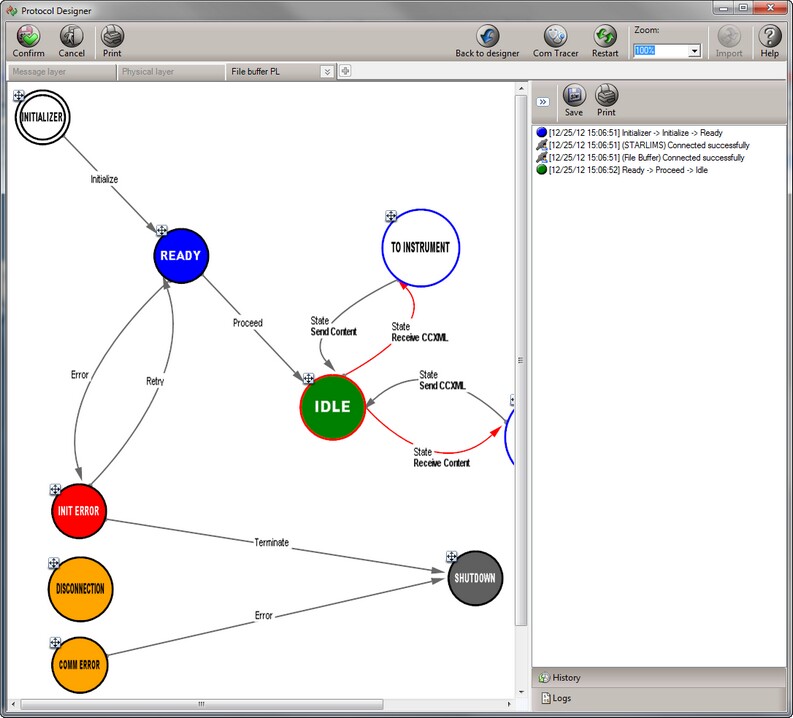Select the gray SHUTDOWN state node
The image size is (793, 718).
[x=475, y=578]
